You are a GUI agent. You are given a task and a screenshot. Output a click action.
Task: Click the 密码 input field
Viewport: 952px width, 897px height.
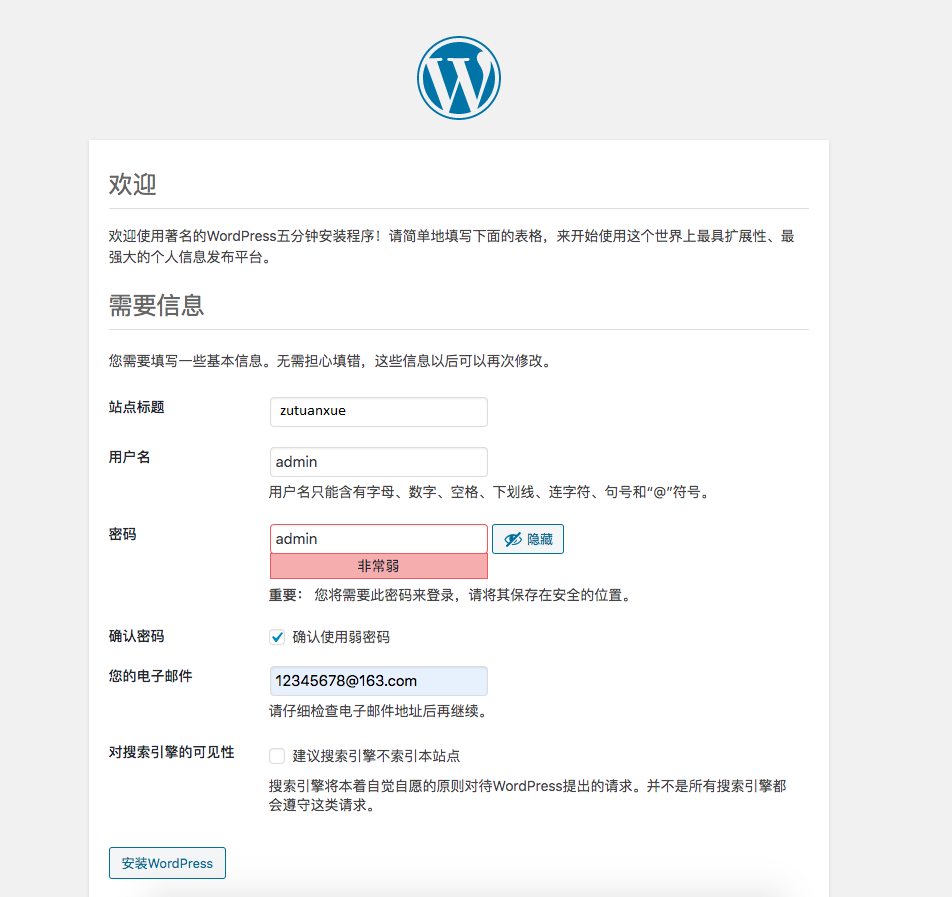(x=378, y=538)
